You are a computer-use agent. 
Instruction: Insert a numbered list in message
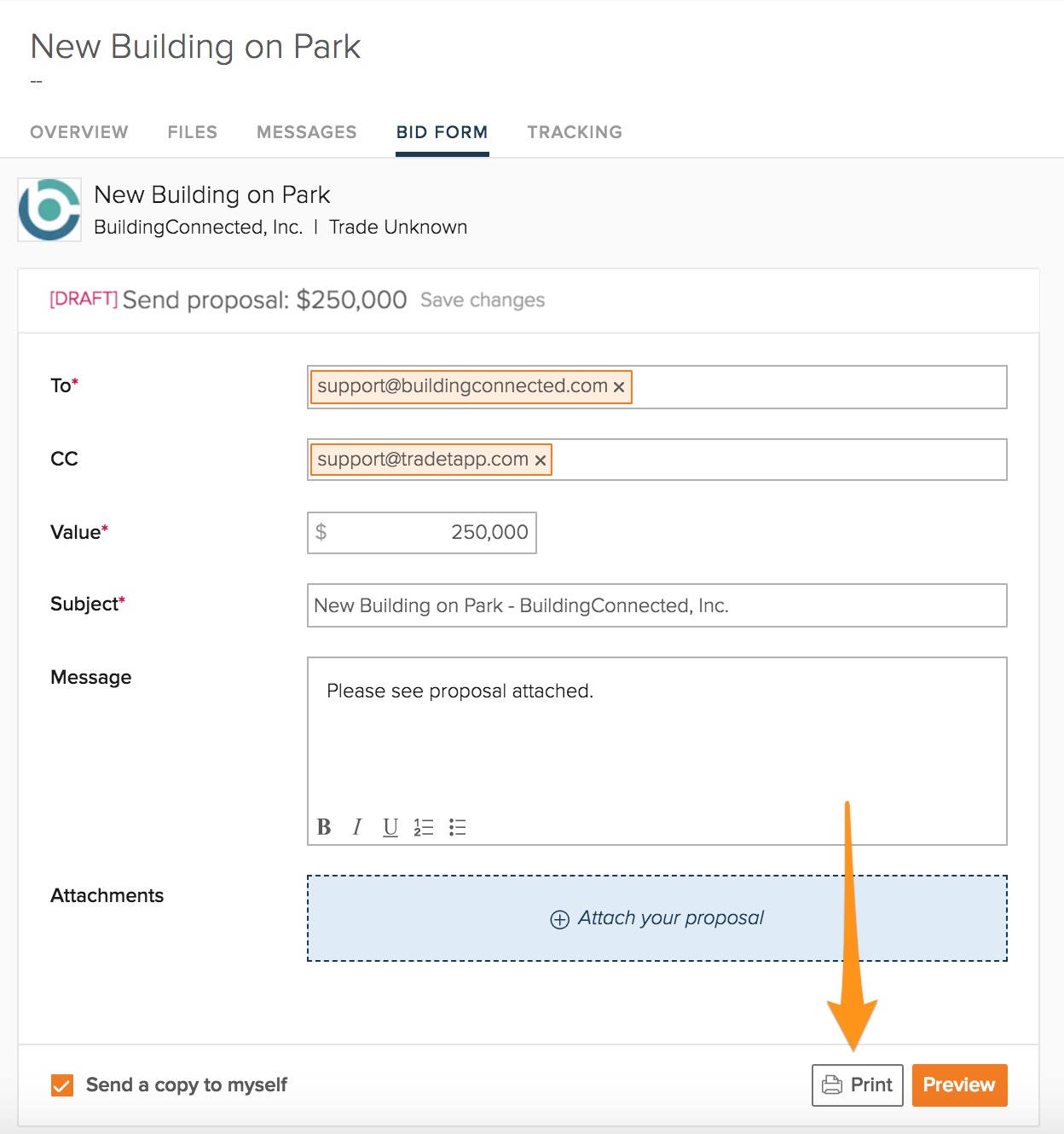[424, 827]
